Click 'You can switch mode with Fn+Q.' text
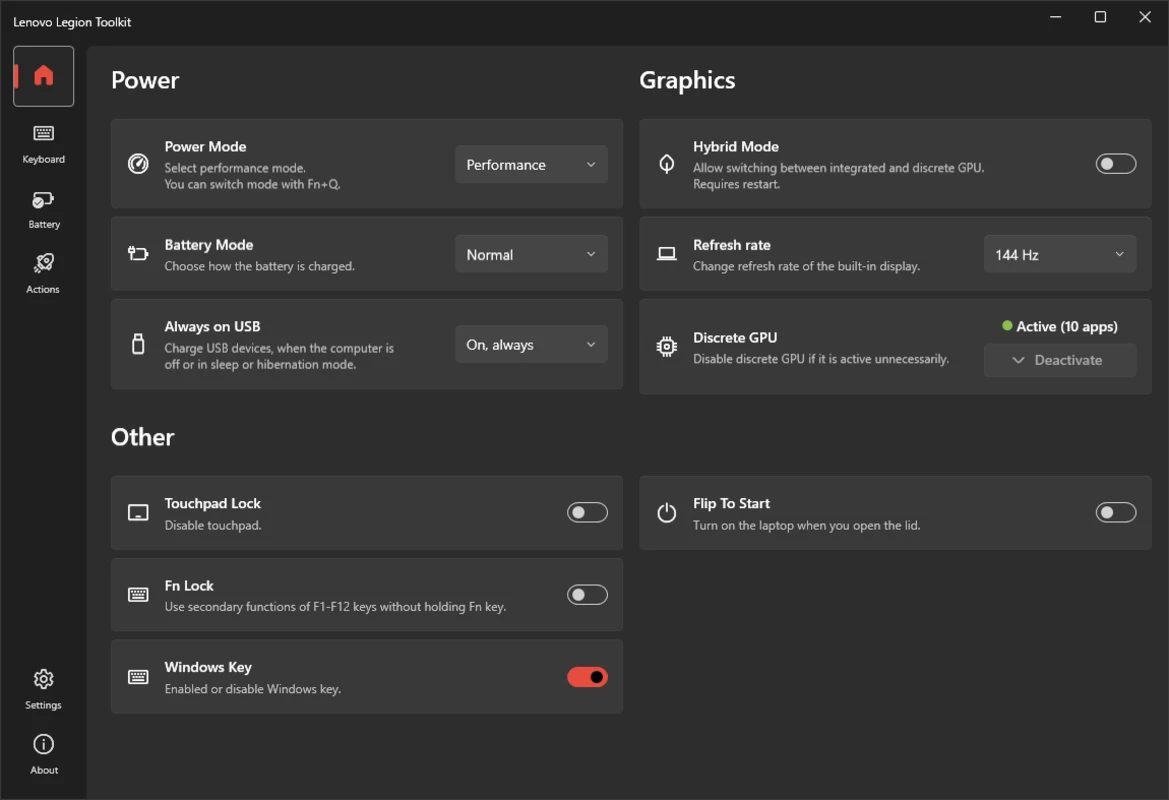This screenshot has height=800, width=1169. (253, 184)
